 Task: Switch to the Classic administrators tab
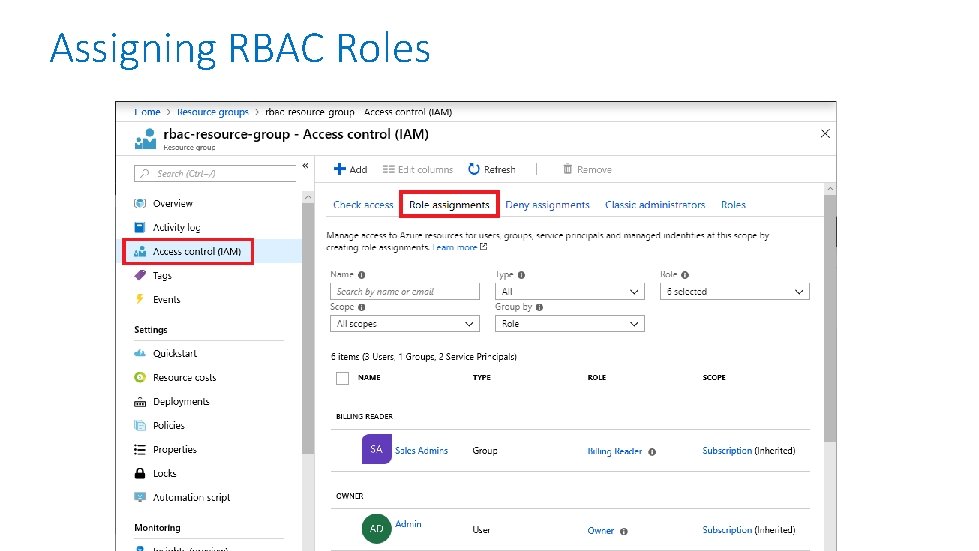(655, 205)
